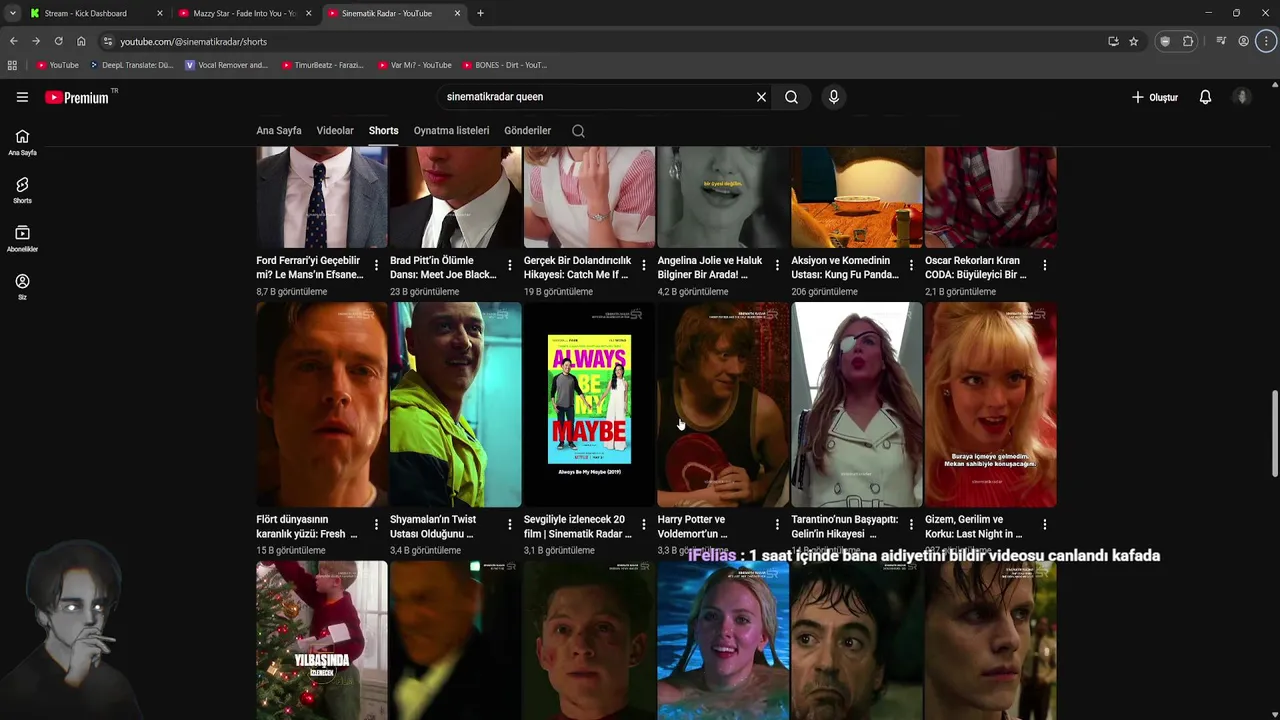1280x720 pixels.
Task: Click the browser home icon
Action: tap(81, 41)
